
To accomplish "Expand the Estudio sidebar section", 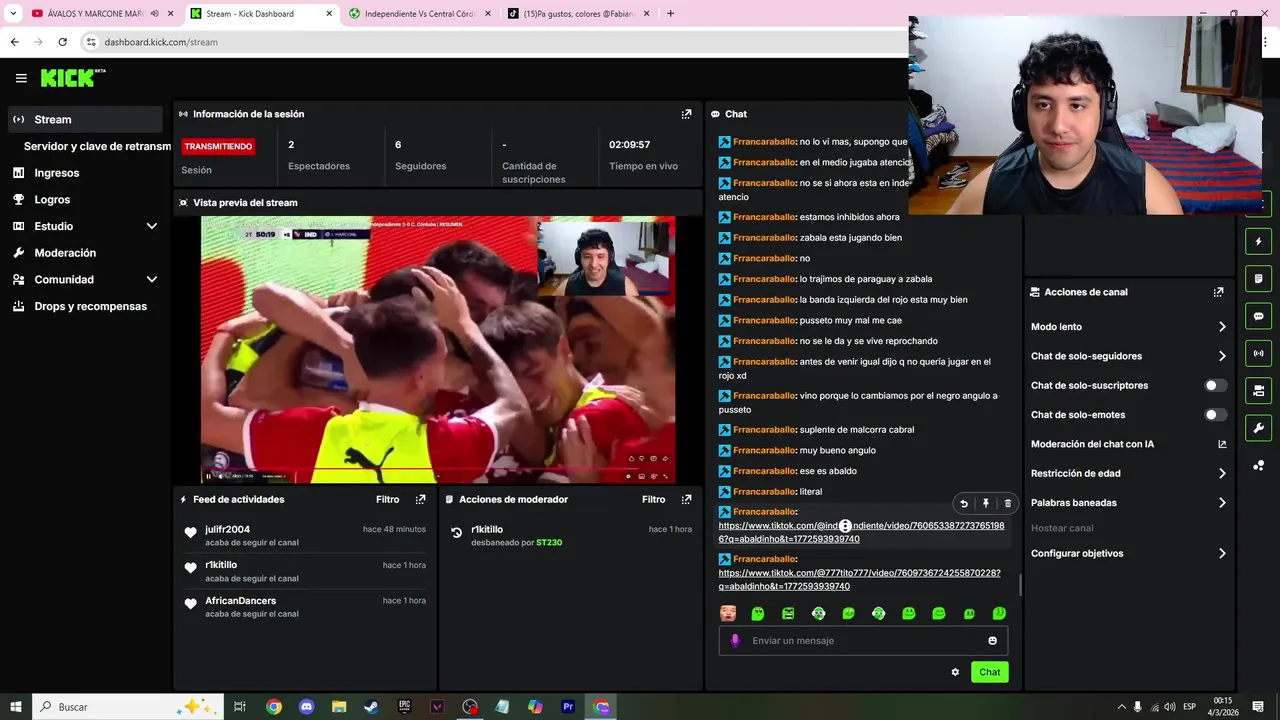I will click(x=152, y=226).
